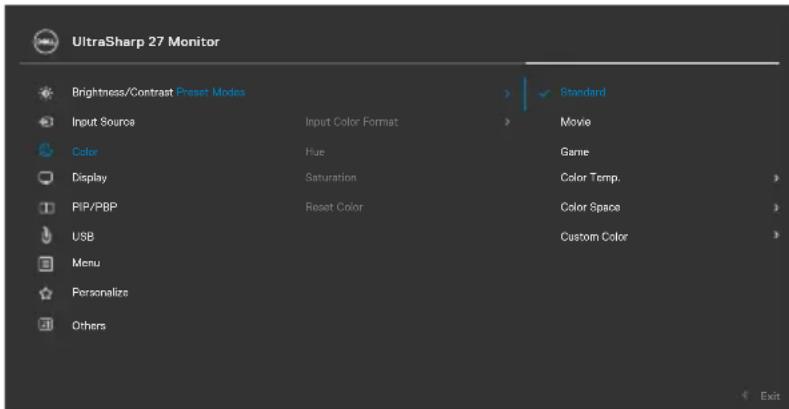This screenshot has height=409, width=789.
Task: Open the Menu settings entry
Action: tap(86, 263)
